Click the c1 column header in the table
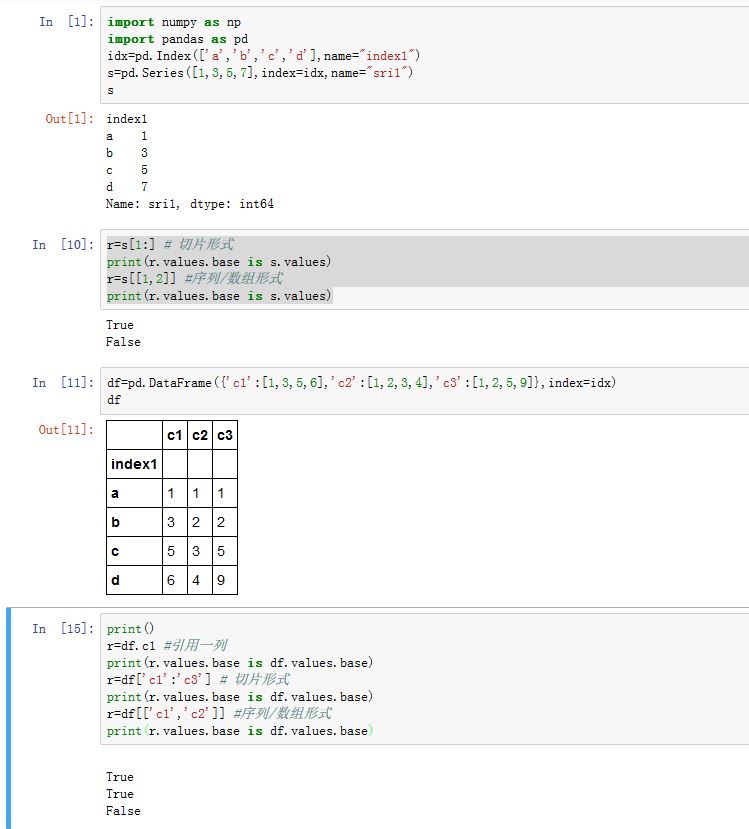The width and height of the screenshot is (749, 829). coord(174,435)
